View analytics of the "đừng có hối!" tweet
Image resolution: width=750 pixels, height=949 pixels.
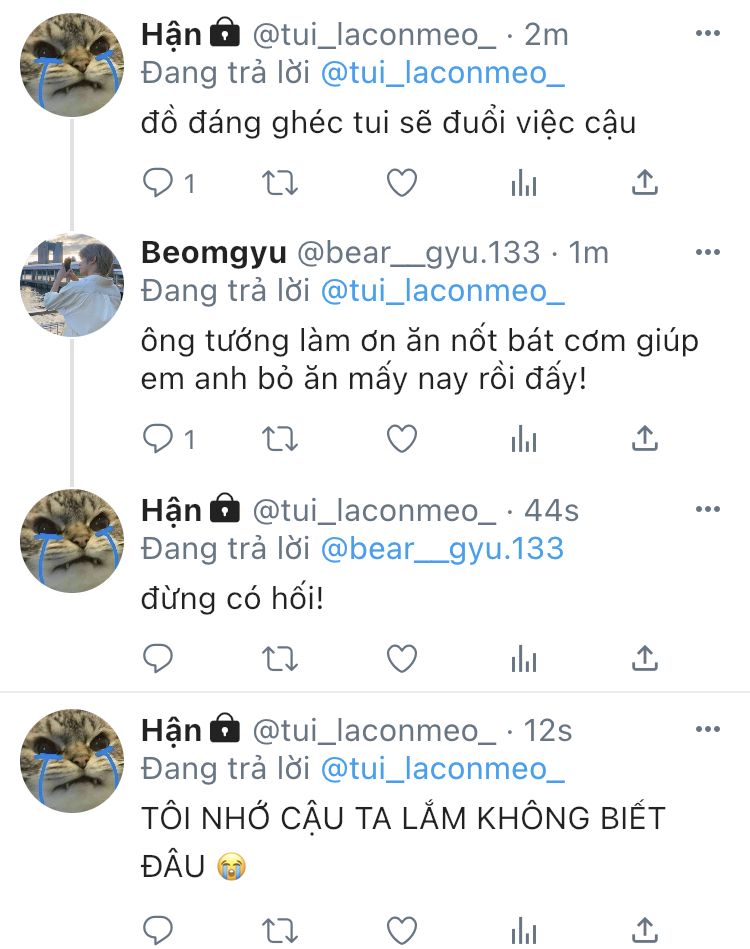click(x=524, y=658)
